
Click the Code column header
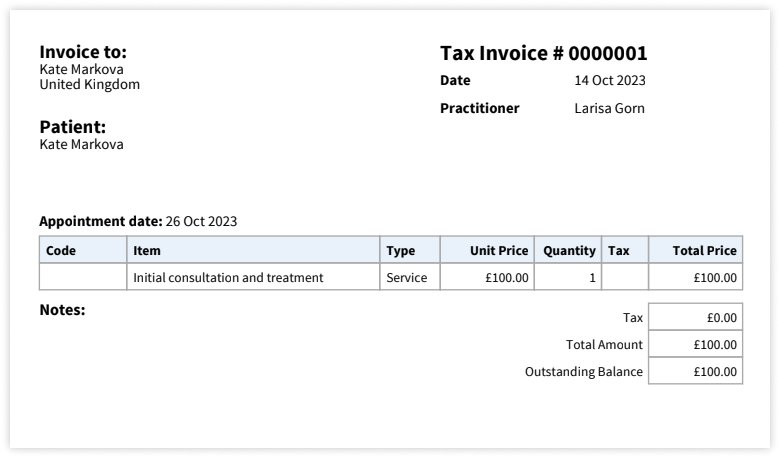click(x=61, y=251)
